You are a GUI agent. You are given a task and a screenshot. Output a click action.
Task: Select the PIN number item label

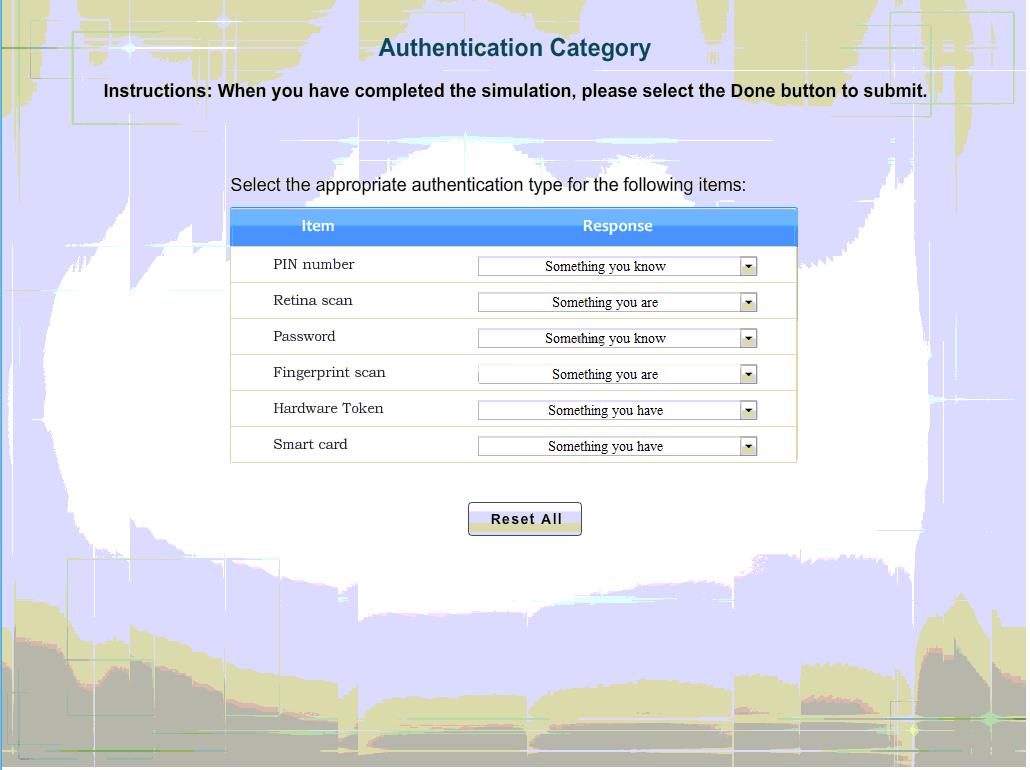point(313,264)
